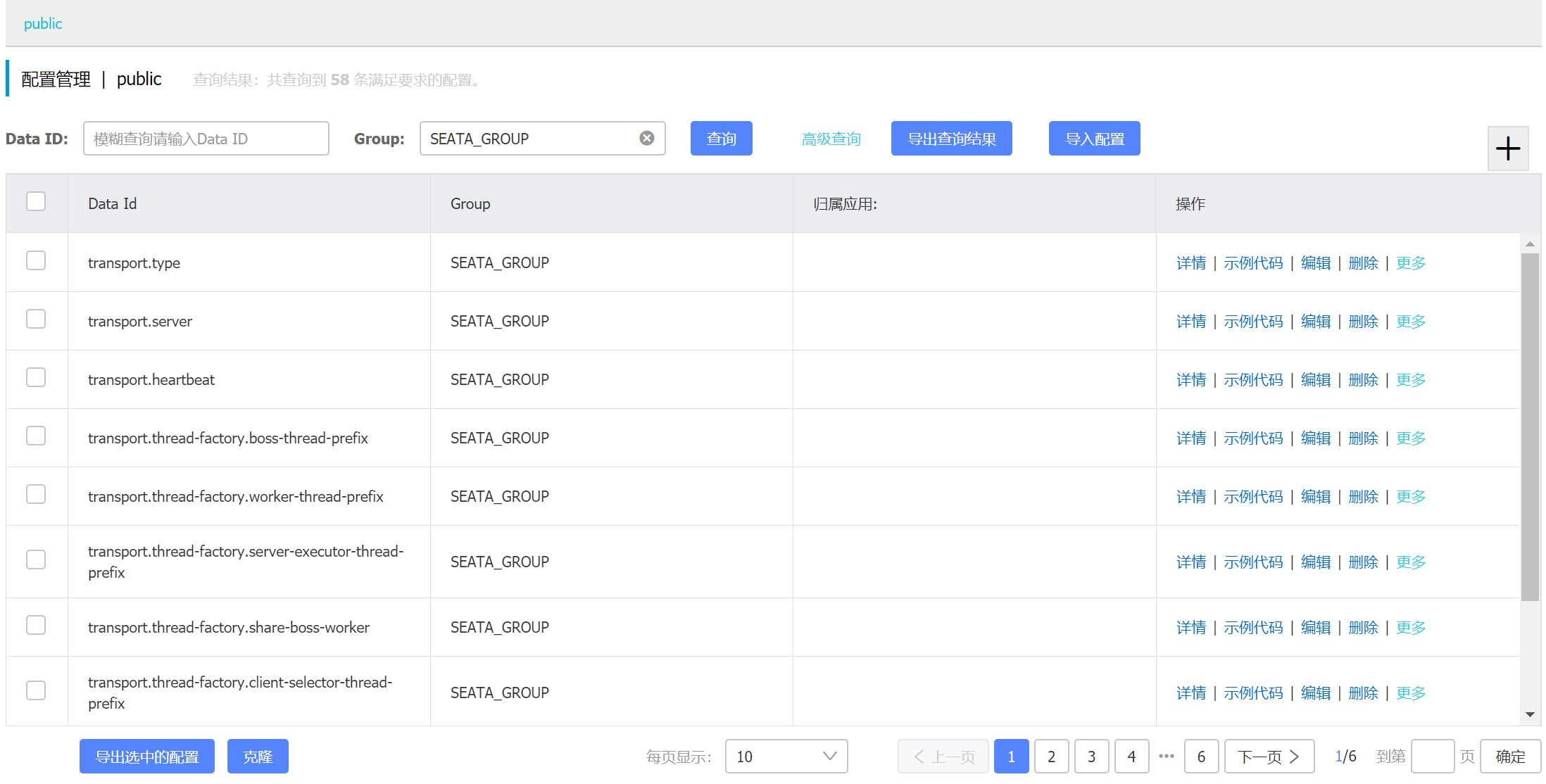Open the 高级查询 advanced query link

(831, 139)
